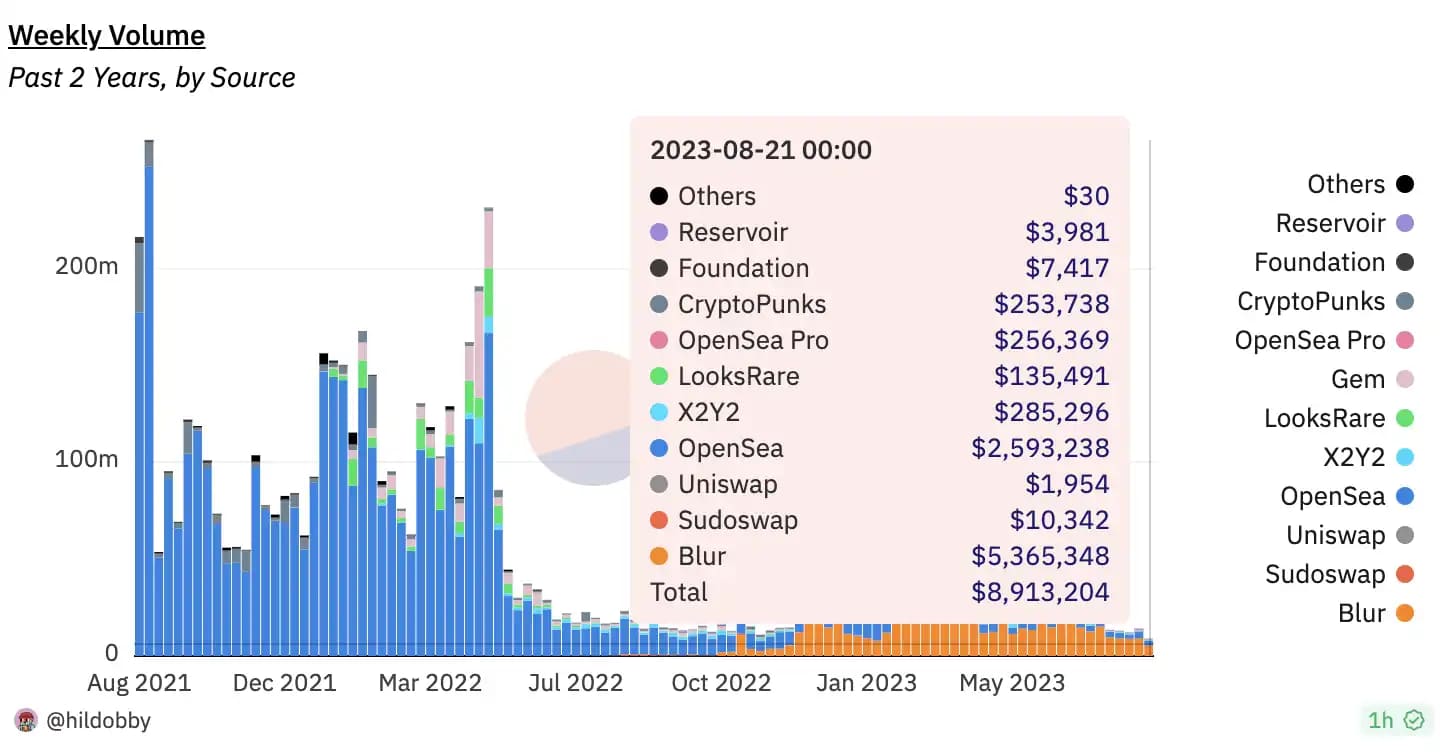Click the grey Uniswap legend dot

click(x=1405, y=535)
